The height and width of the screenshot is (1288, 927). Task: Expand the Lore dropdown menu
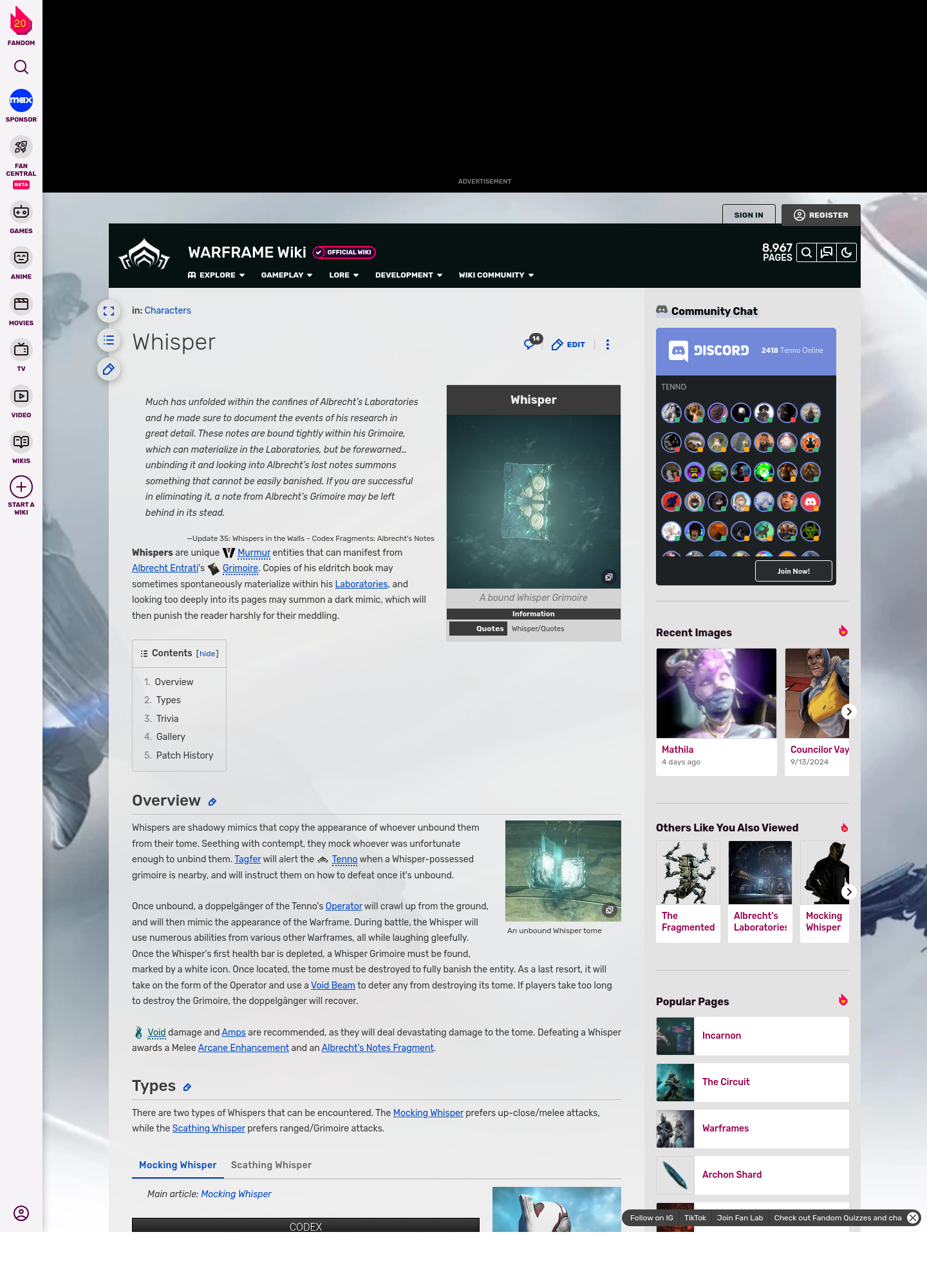[x=344, y=275]
